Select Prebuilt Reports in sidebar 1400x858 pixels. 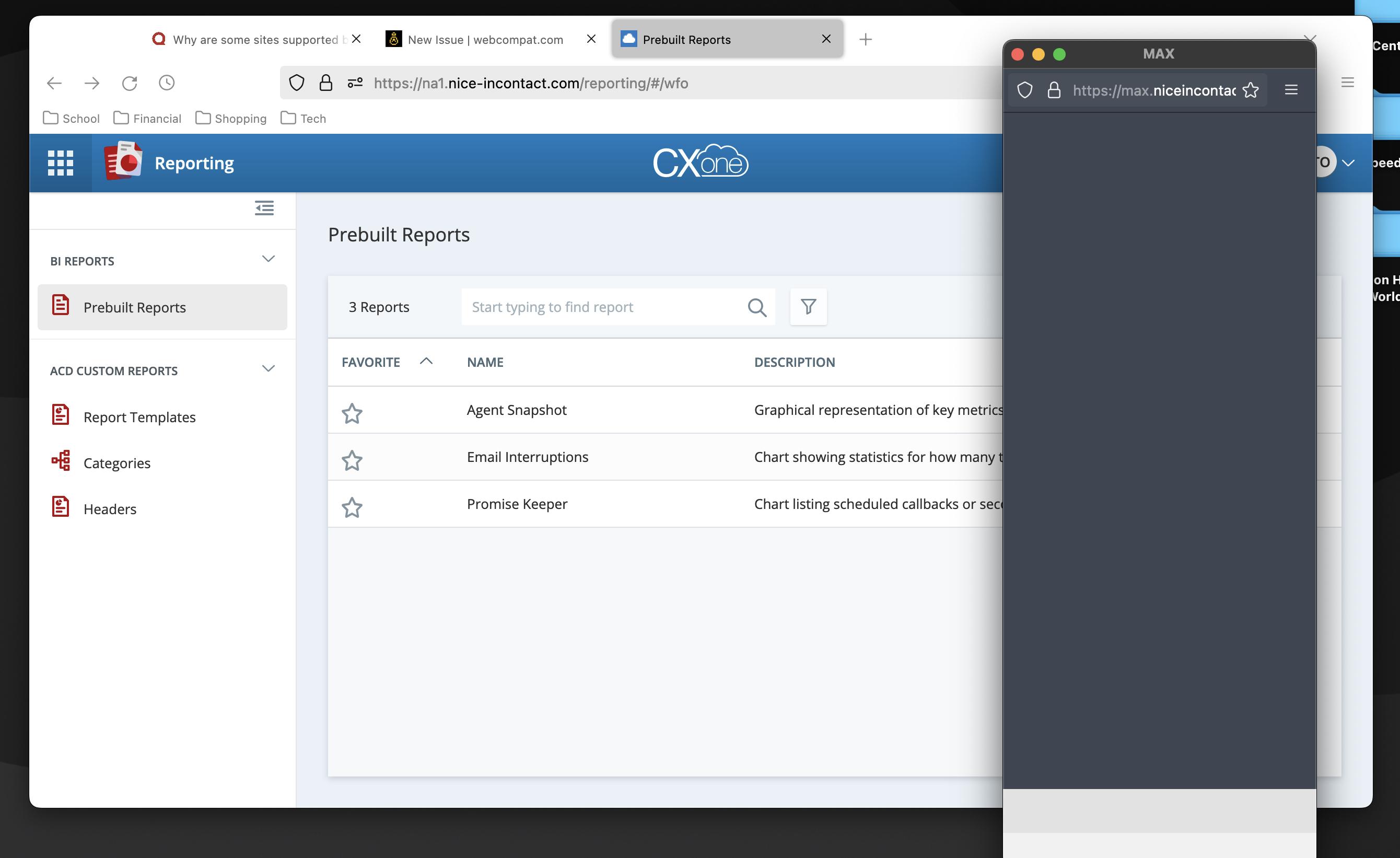162,307
